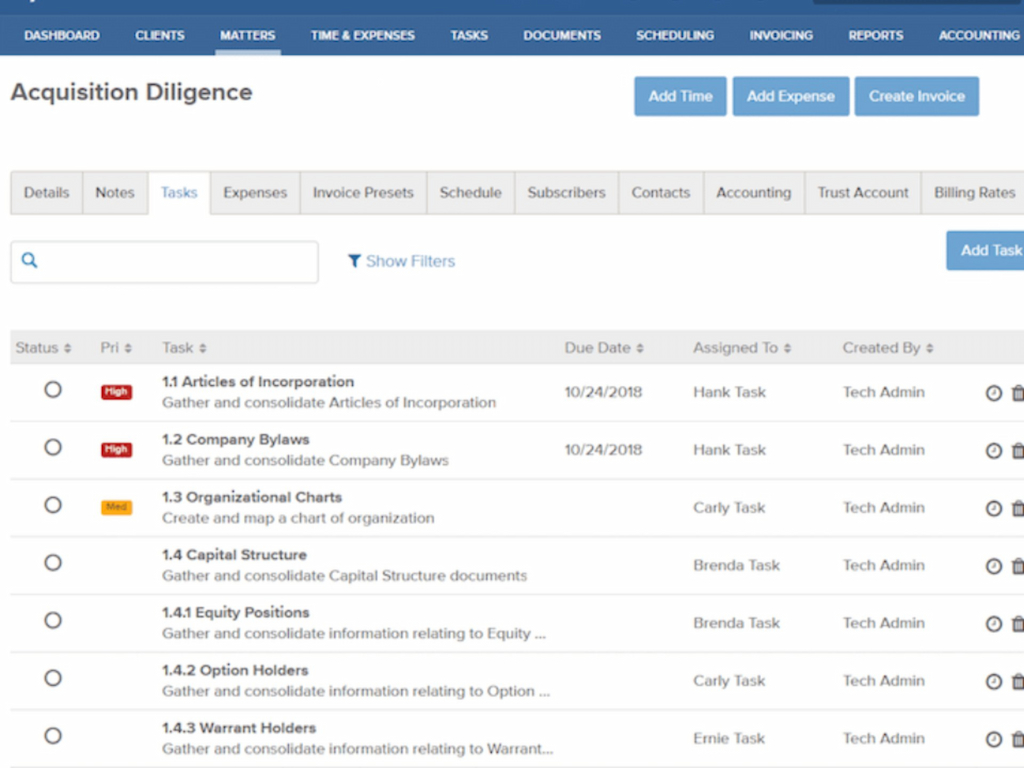Sort the list by Pri column
Image resolution: width=1024 pixels, height=768 pixels.
116,348
